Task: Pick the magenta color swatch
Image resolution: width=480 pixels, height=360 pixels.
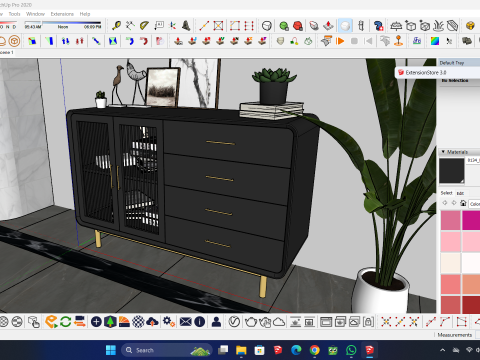Action: [x=471, y=220]
